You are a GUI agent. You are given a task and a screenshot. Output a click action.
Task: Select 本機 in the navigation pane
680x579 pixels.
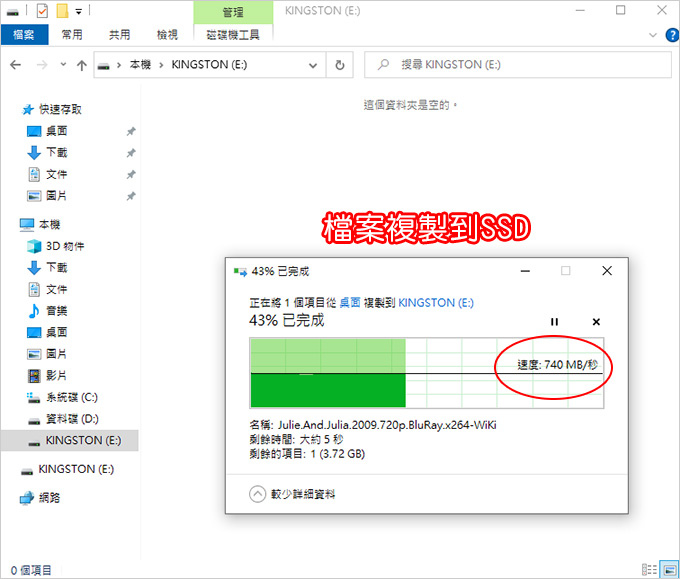[x=49, y=224]
